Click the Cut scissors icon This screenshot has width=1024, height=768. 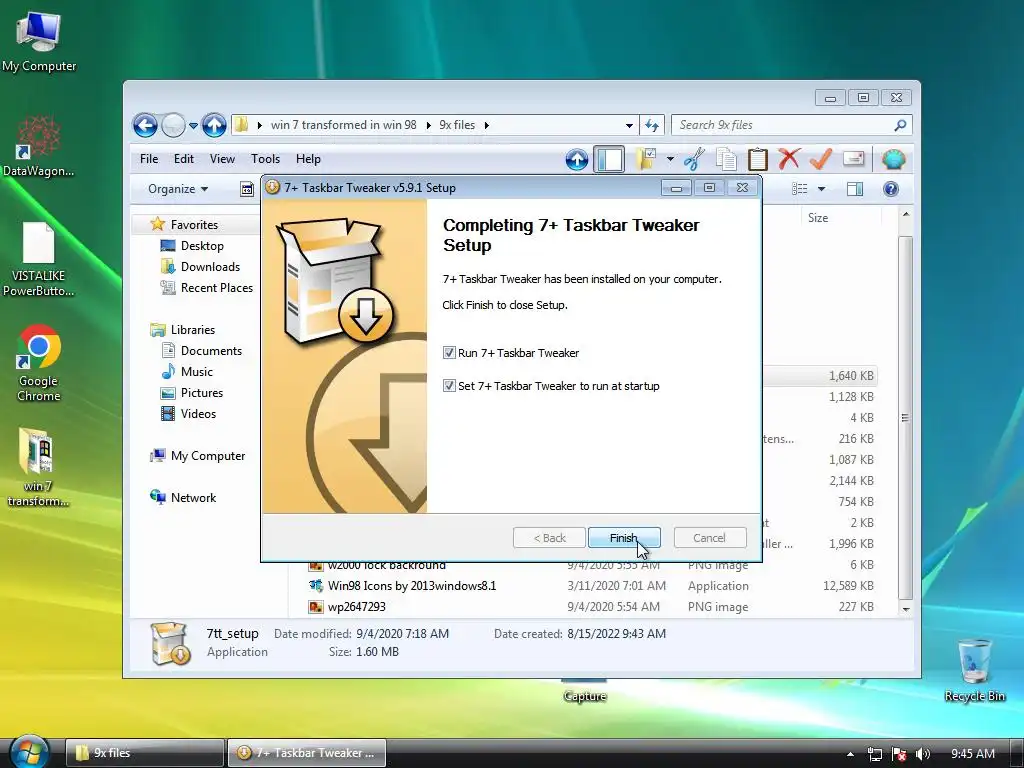(x=694, y=159)
